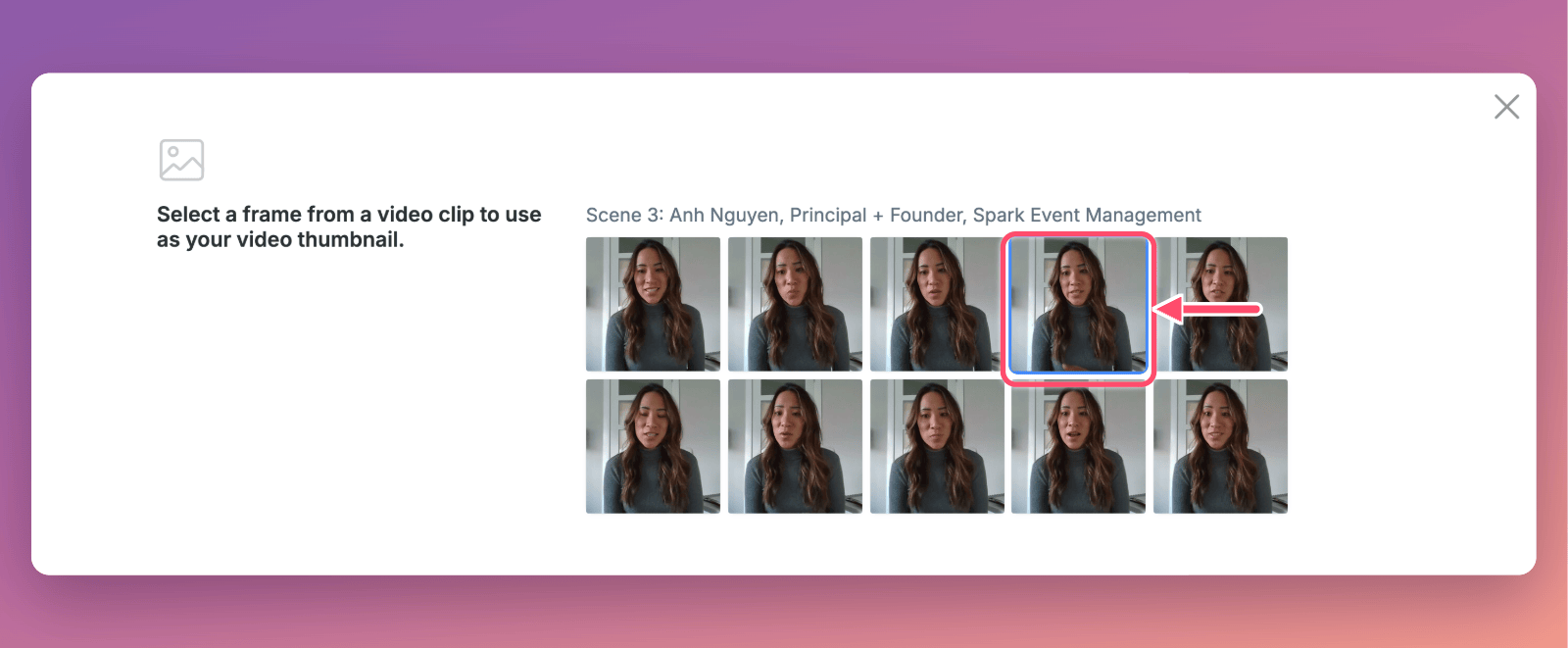Select fifth frame thumbnail in bottom row
1568x648 pixels.
(1220, 446)
